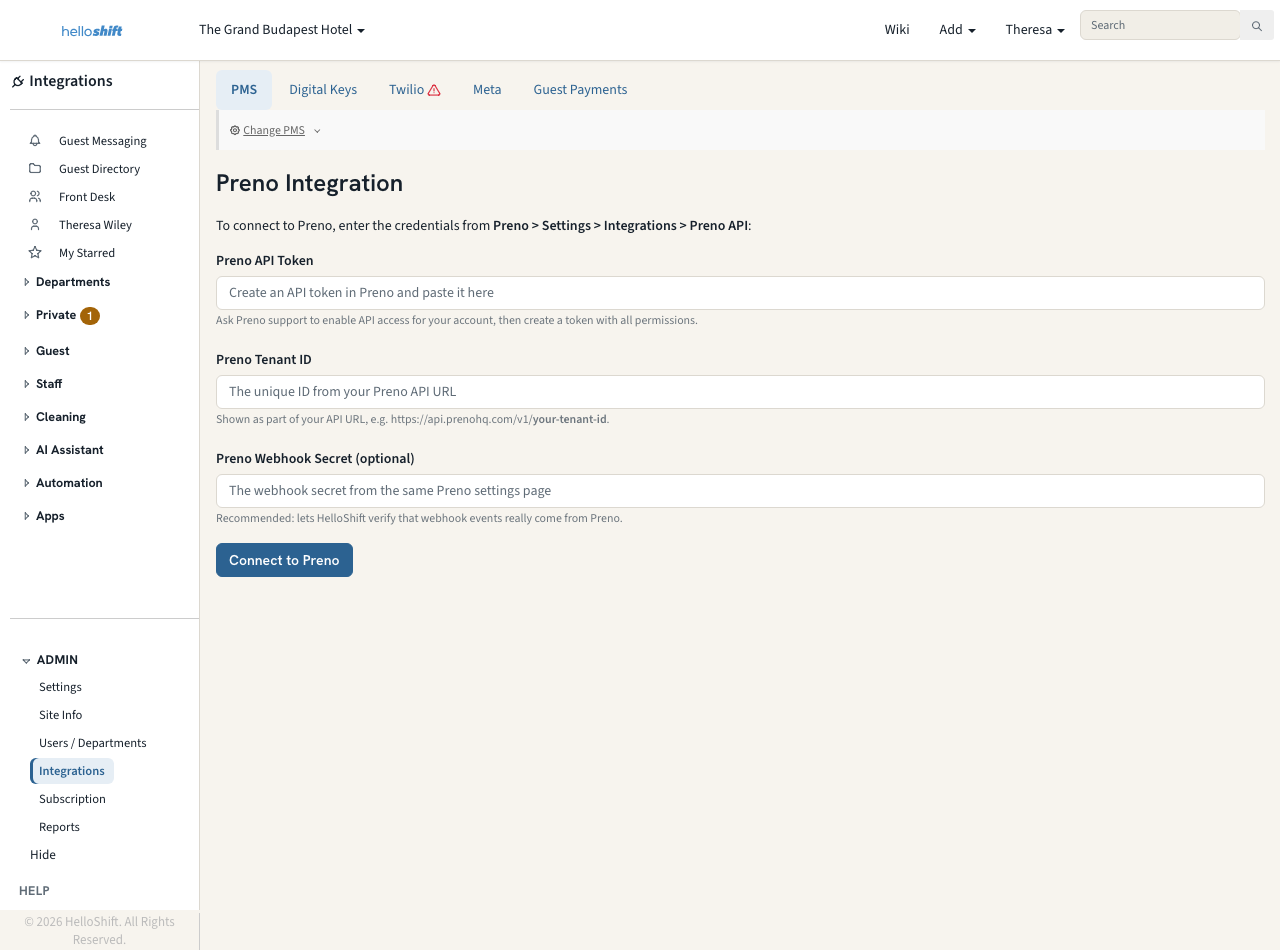The width and height of the screenshot is (1280, 950).
Task: Click the Twilio warning triangle icon
Action: tap(434, 90)
